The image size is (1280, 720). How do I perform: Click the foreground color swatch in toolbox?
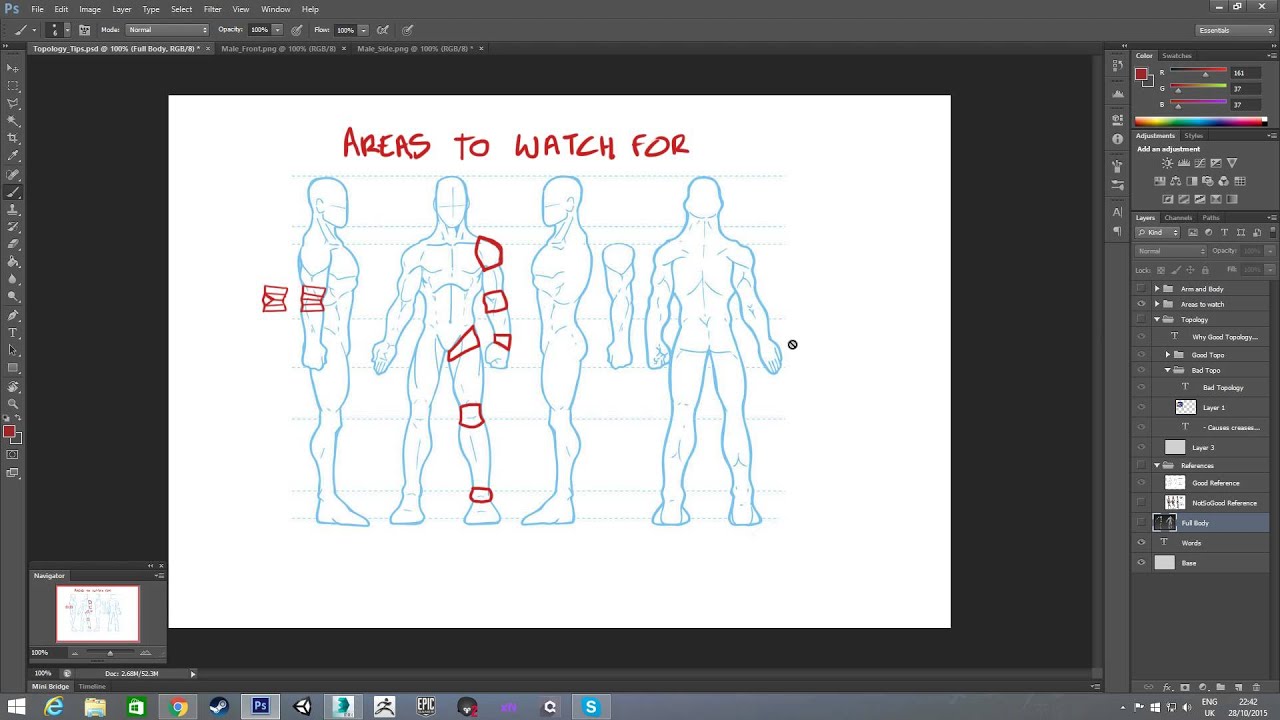pyautogui.click(x=9, y=432)
